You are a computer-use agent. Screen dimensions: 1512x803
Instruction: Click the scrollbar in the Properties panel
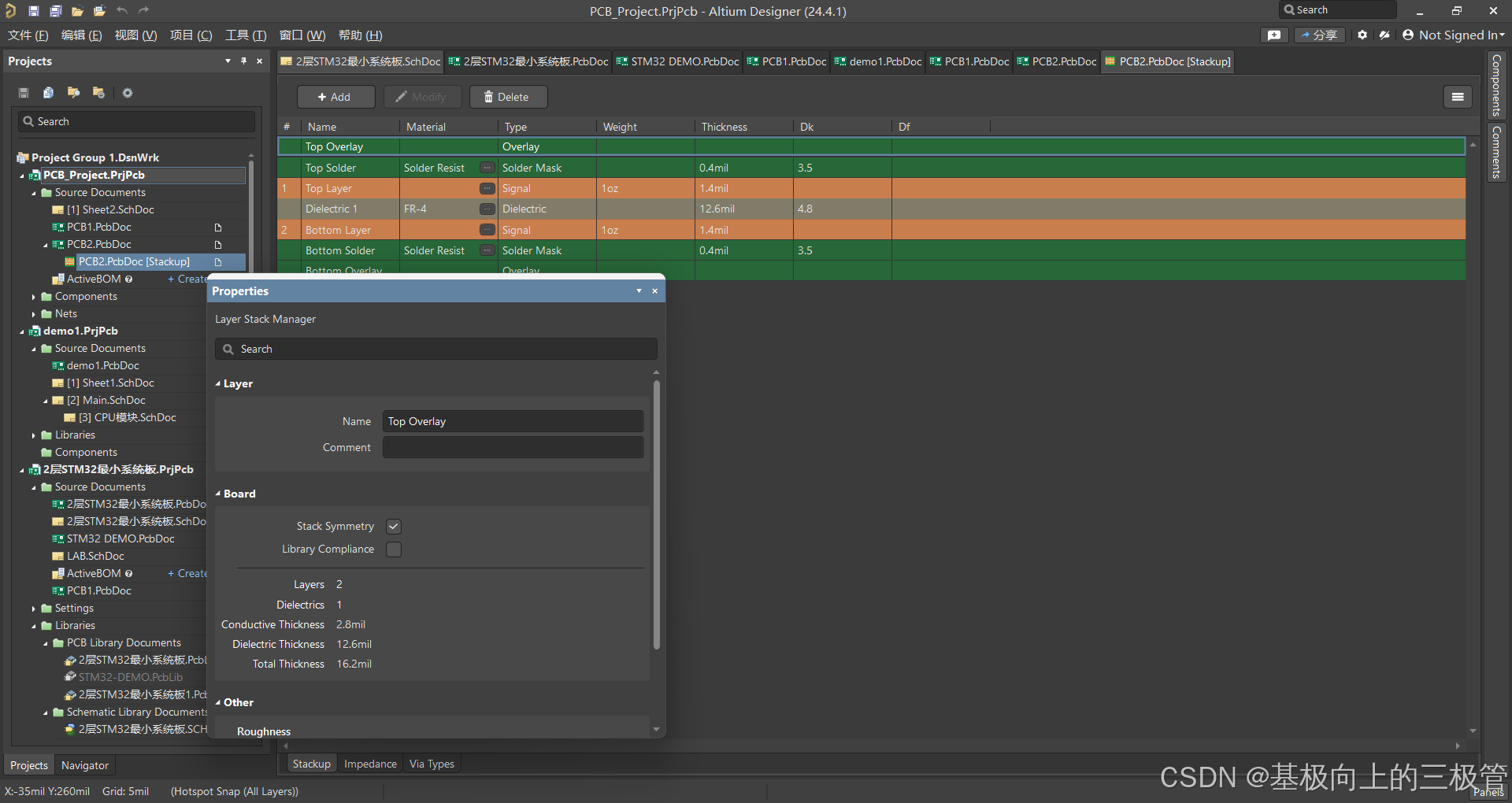656,515
